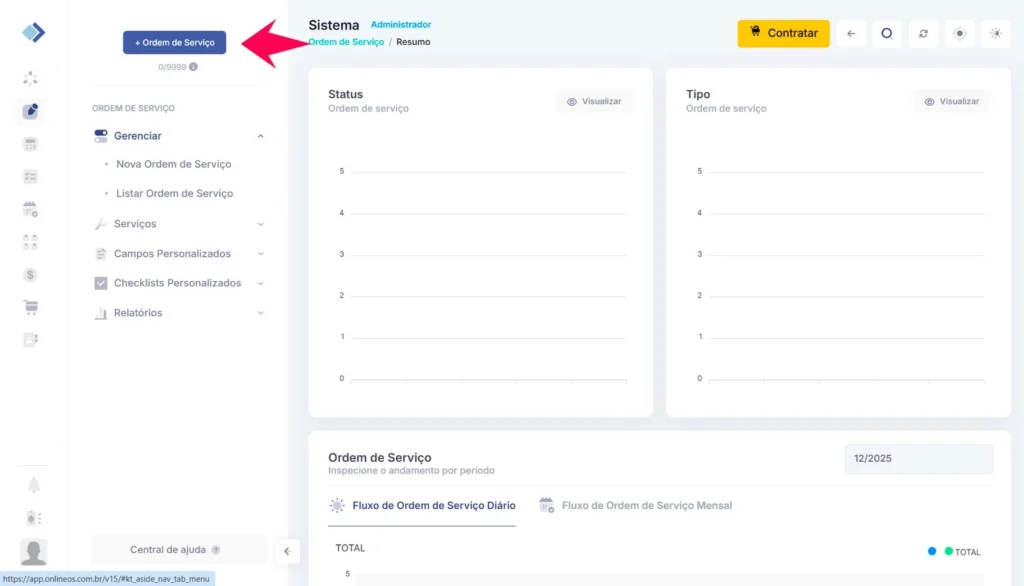Image resolution: width=1024 pixels, height=586 pixels.
Task: Click the back arrow icon in header
Action: click(x=850, y=33)
